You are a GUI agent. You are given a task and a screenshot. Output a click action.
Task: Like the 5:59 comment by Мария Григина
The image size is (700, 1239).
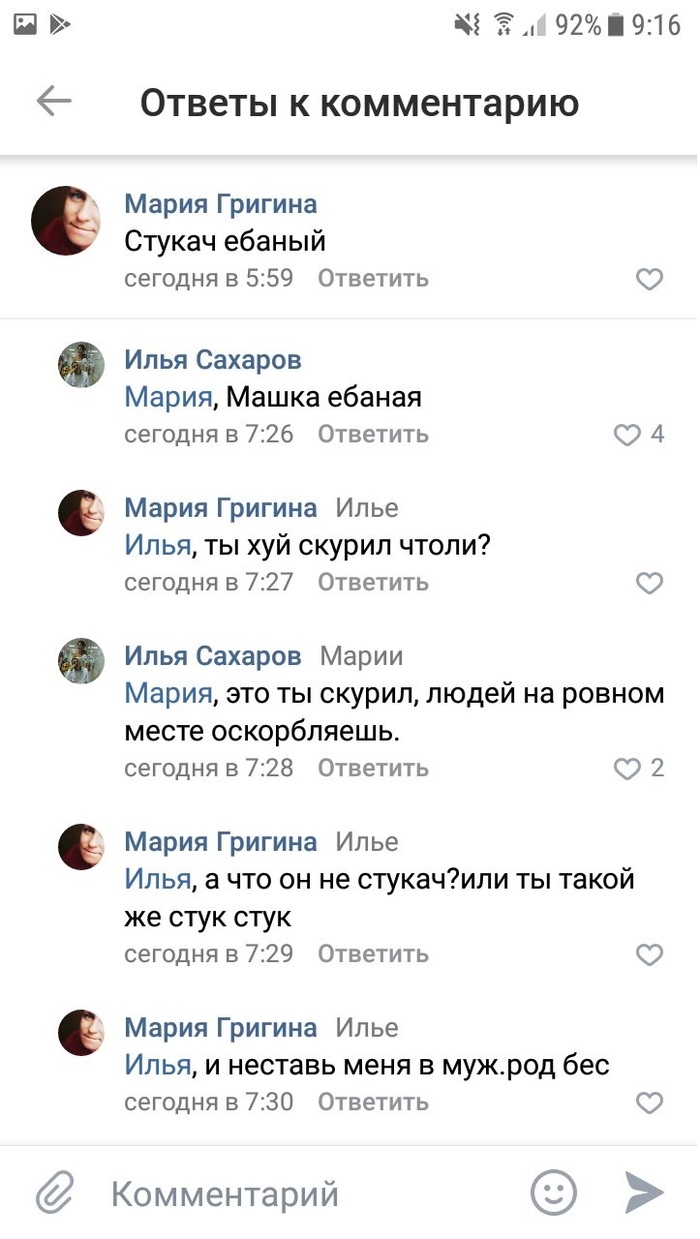click(650, 279)
